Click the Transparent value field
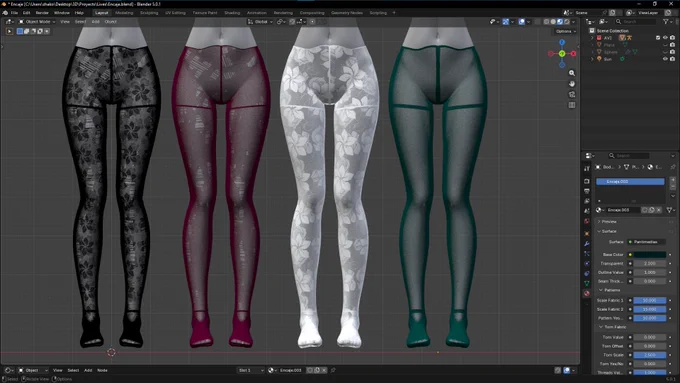 click(x=650, y=264)
